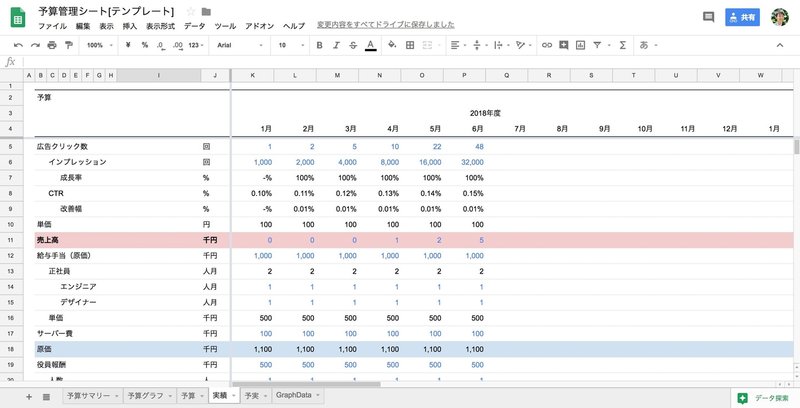Move file with the folder icon

206,11
